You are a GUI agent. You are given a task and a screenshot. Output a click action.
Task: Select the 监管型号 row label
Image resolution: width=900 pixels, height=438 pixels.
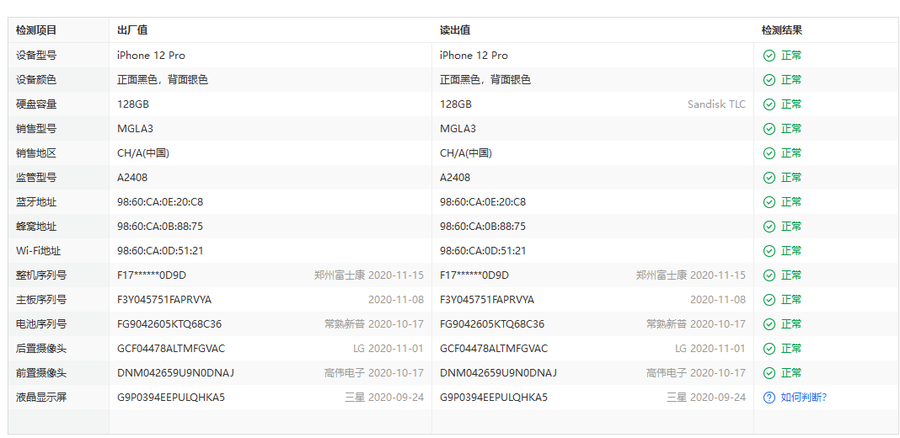click(x=36, y=177)
